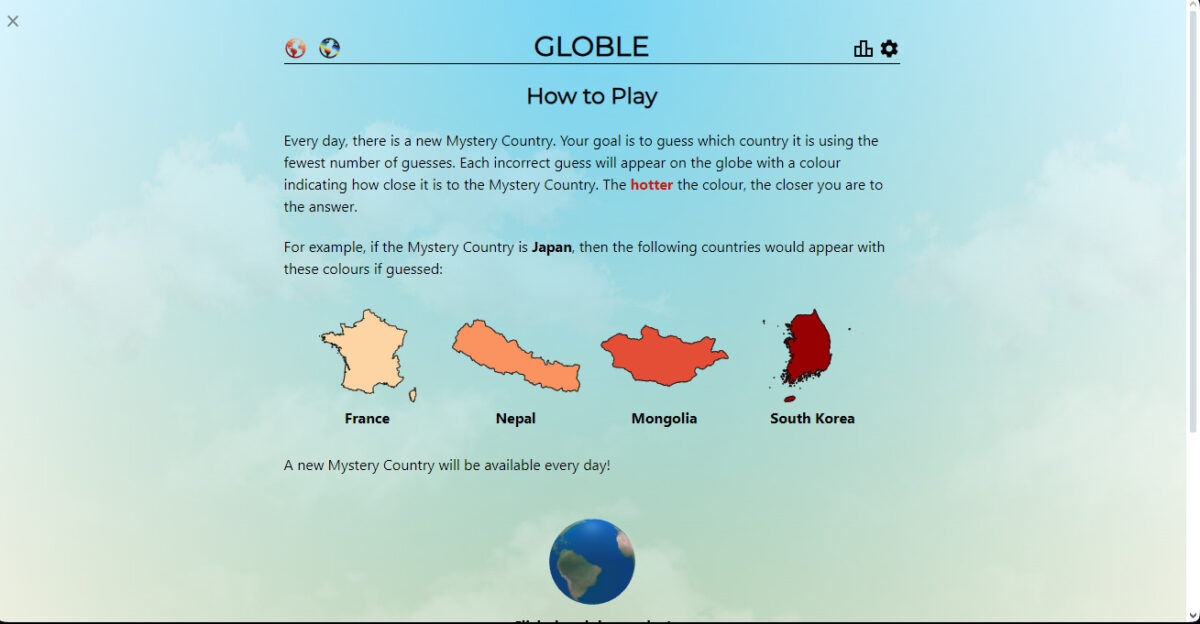This screenshot has height=624, width=1200.
Task: Open statistics via the bar chart icon
Action: 861,47
